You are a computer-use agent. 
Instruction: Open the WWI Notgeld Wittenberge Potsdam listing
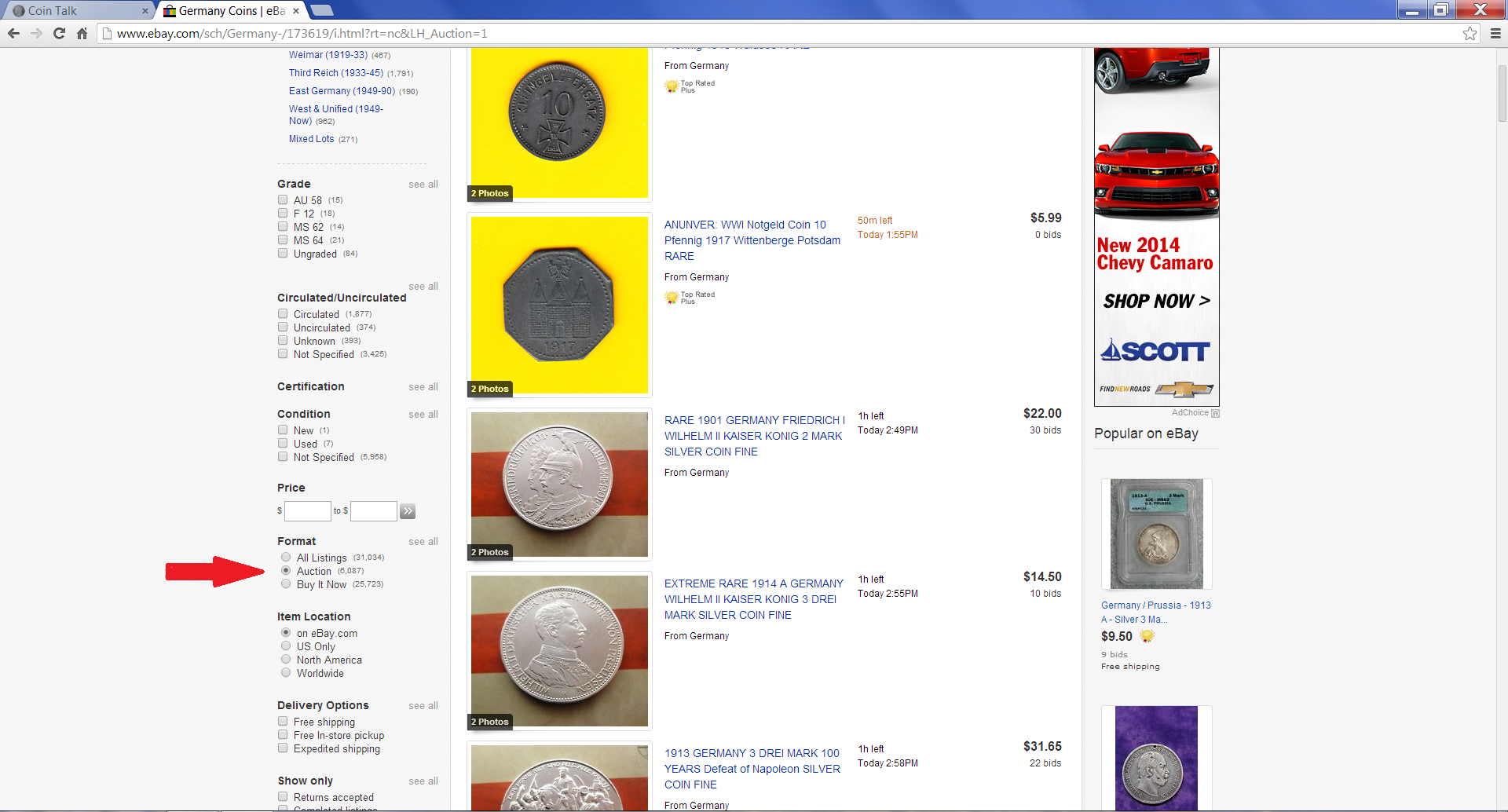click(x=752, y=240)
